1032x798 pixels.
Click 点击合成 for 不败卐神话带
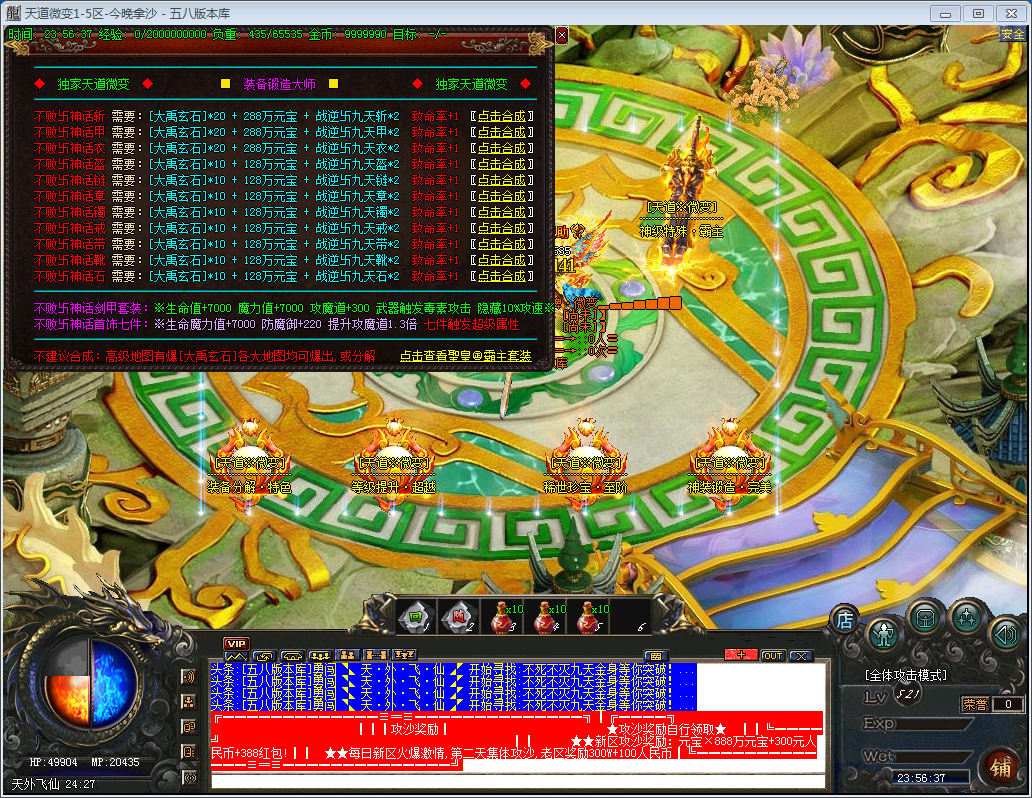pyautogui.click(x=502, y=244)
